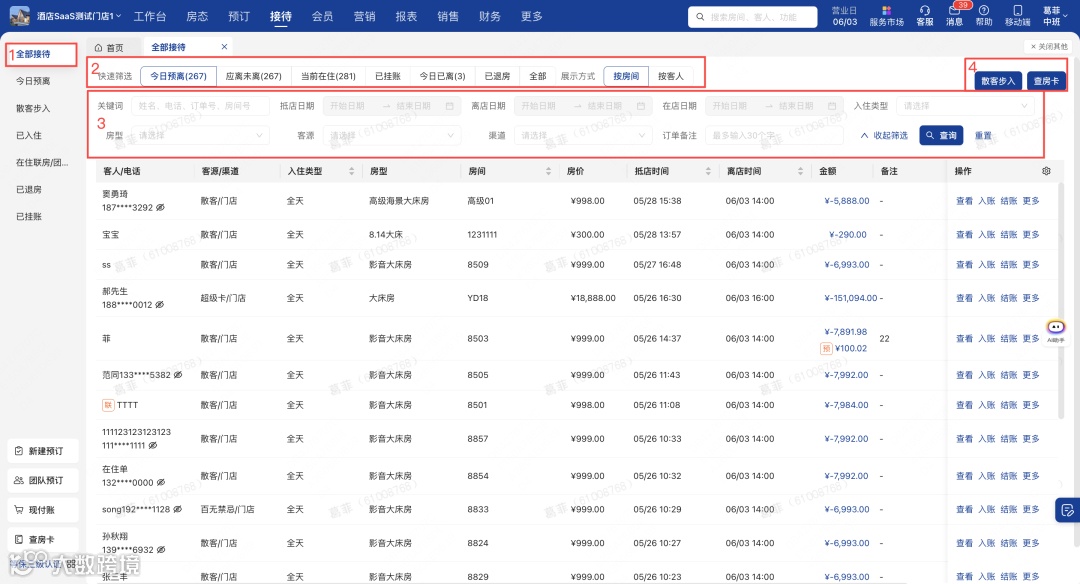The width and height of the screenshot is (1080, 584).
Task: Click blue 查房卡 button at top right
Action: (x=1046, y=81)
